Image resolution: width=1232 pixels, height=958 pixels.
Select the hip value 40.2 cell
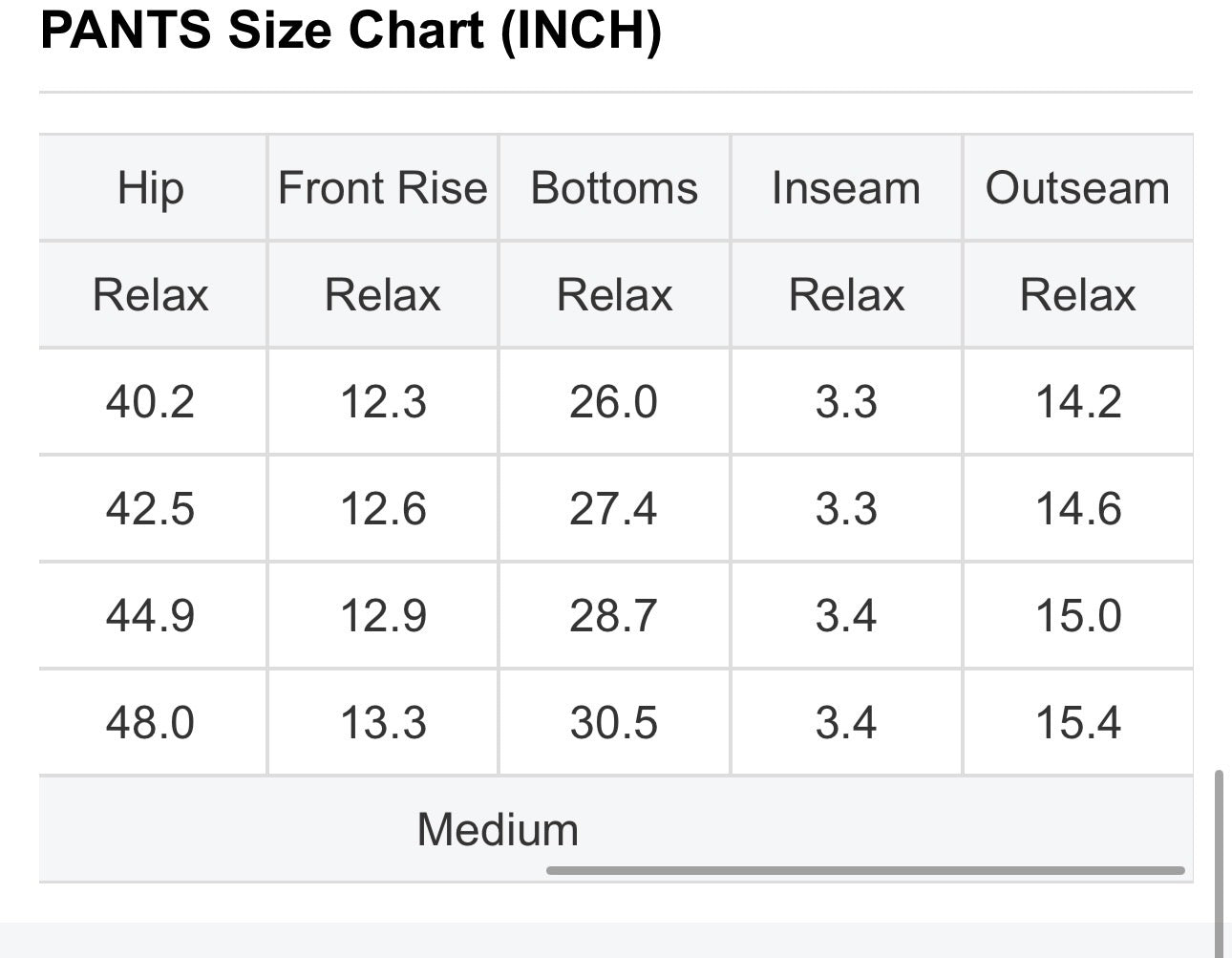(x=152, y=401)
